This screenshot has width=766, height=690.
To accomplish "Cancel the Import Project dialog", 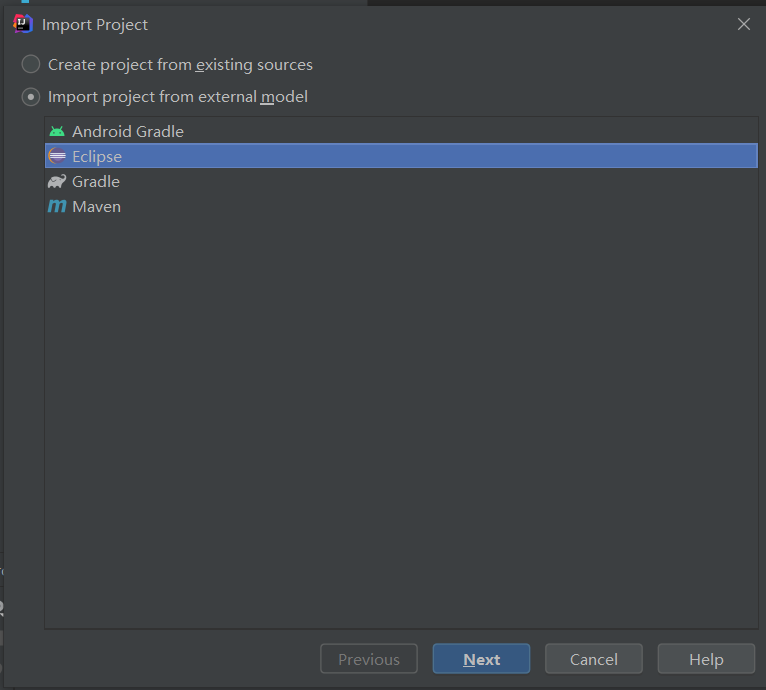I will 594,659.
